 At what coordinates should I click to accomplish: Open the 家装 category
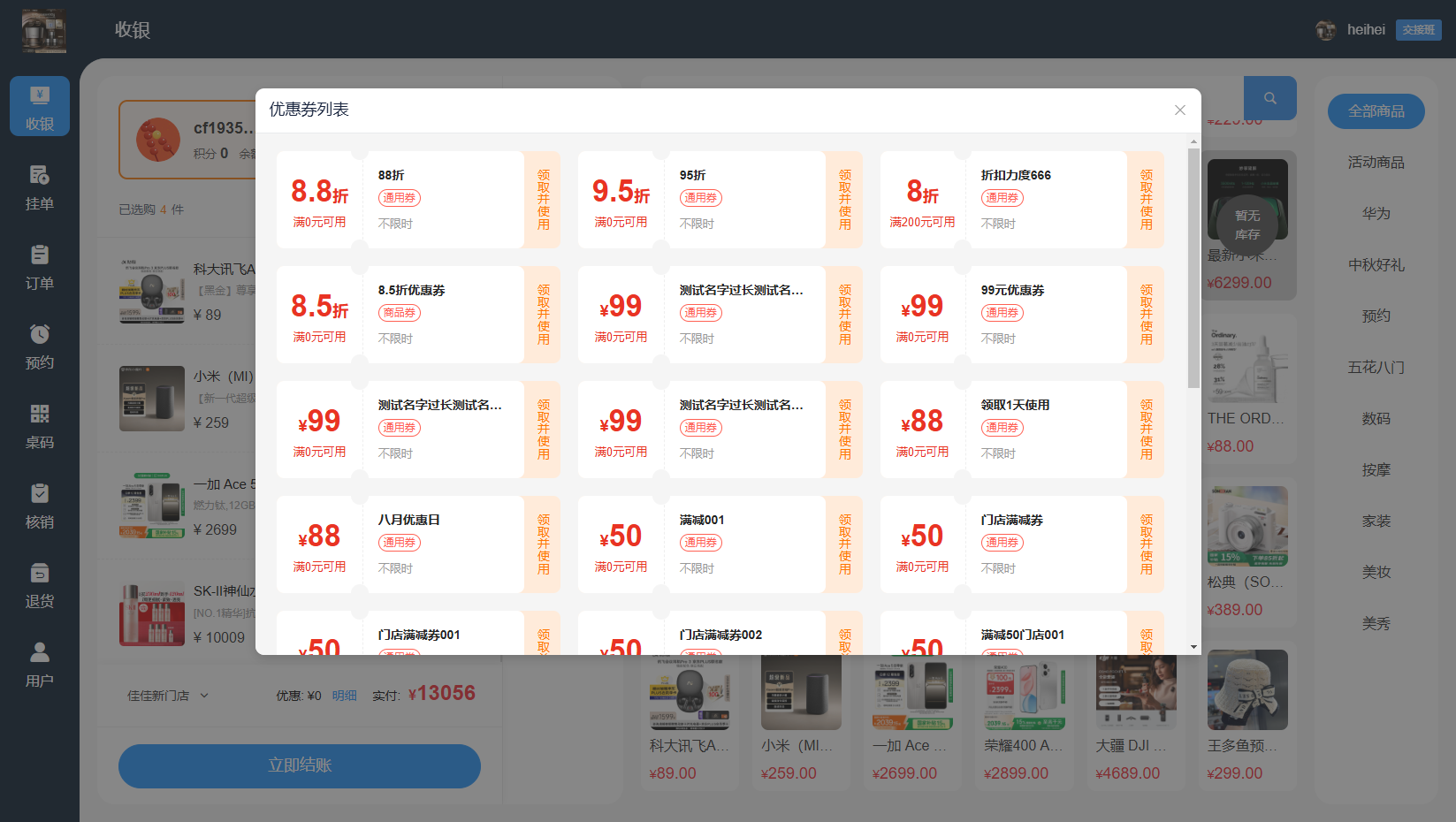click(x=1376, y=521)
